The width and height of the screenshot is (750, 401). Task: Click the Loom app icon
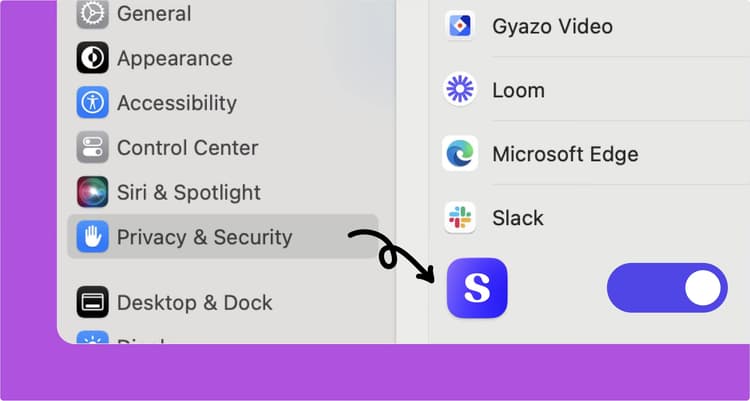[x=460, y=90]
